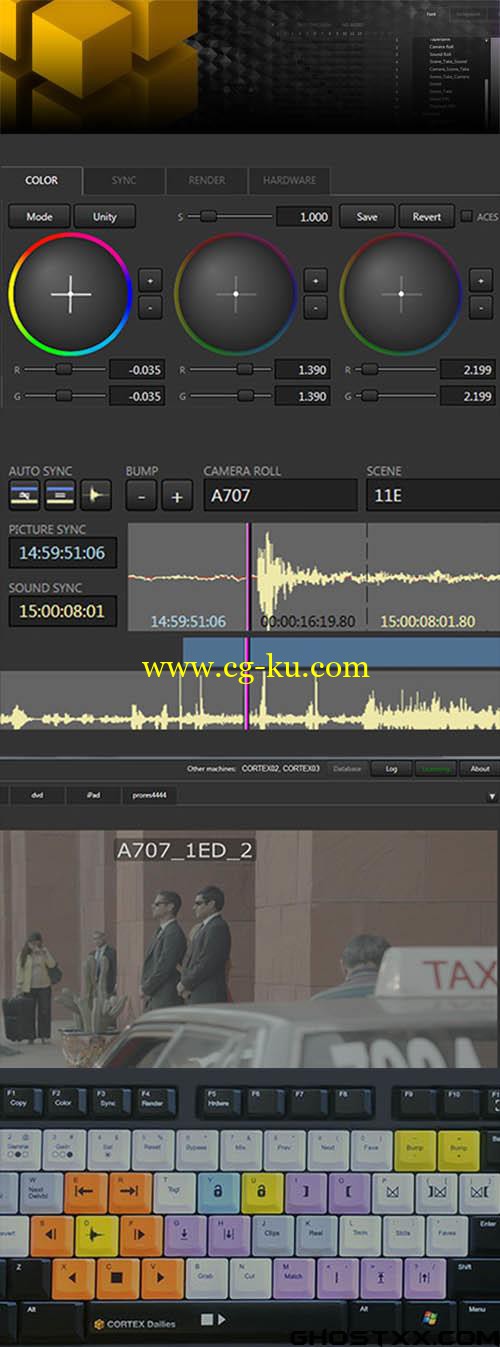The height and width of the screenshot is (1347, 500).
Task: Click the plus button beside the third color wheel
Action: [x=481, y=279]
